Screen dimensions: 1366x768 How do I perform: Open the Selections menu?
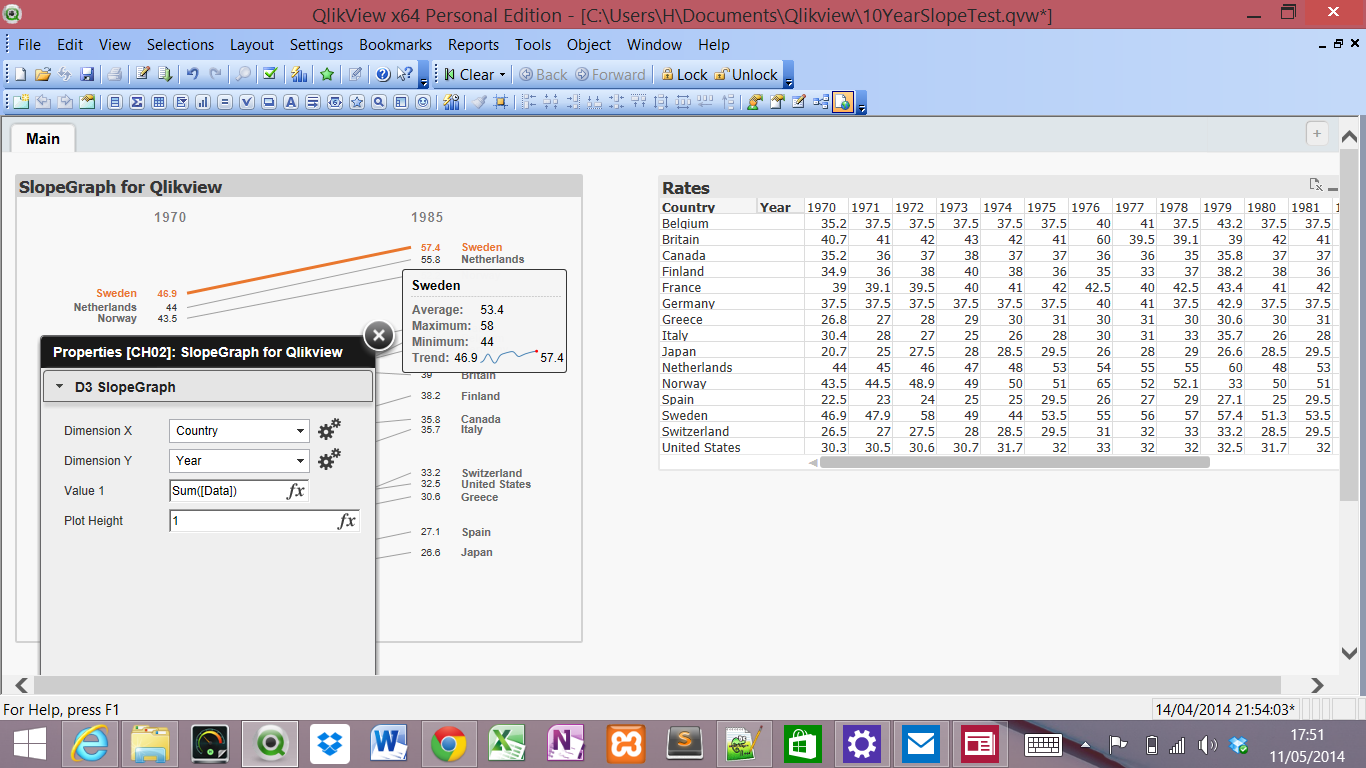click(x=180, y=45)
